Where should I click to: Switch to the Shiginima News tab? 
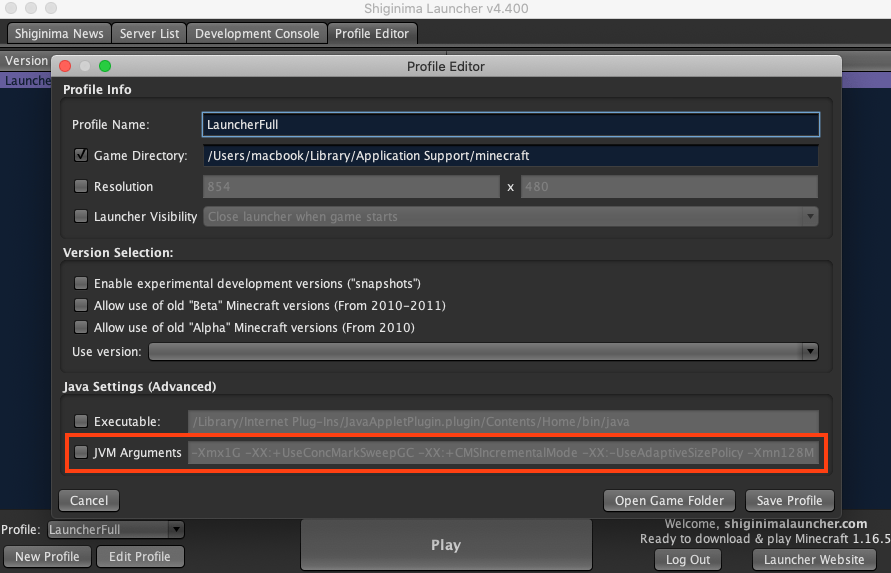pyautogui.click(x=59, y=34)
